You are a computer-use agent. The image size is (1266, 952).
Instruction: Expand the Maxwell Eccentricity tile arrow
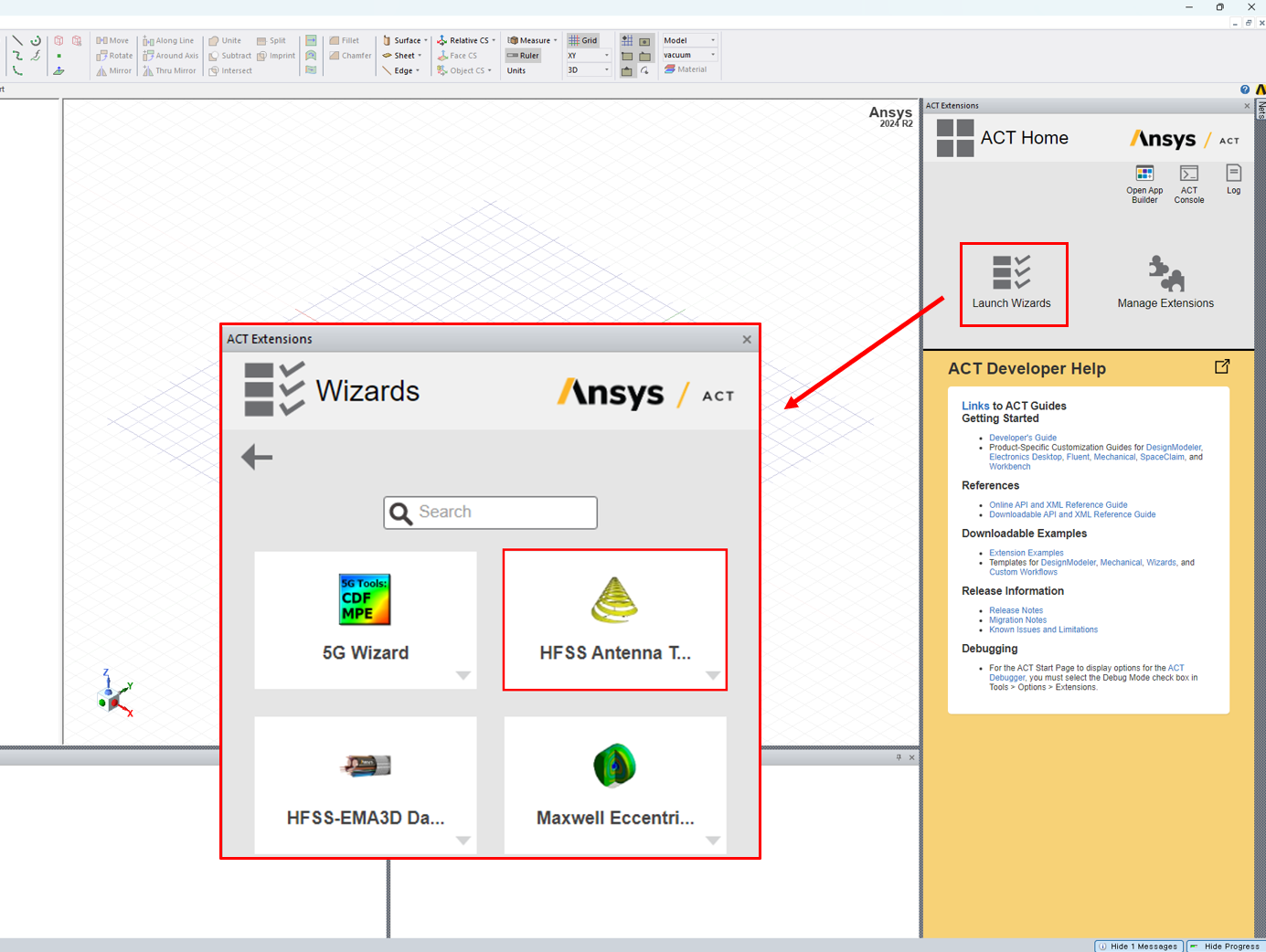(x=713, y=841)
